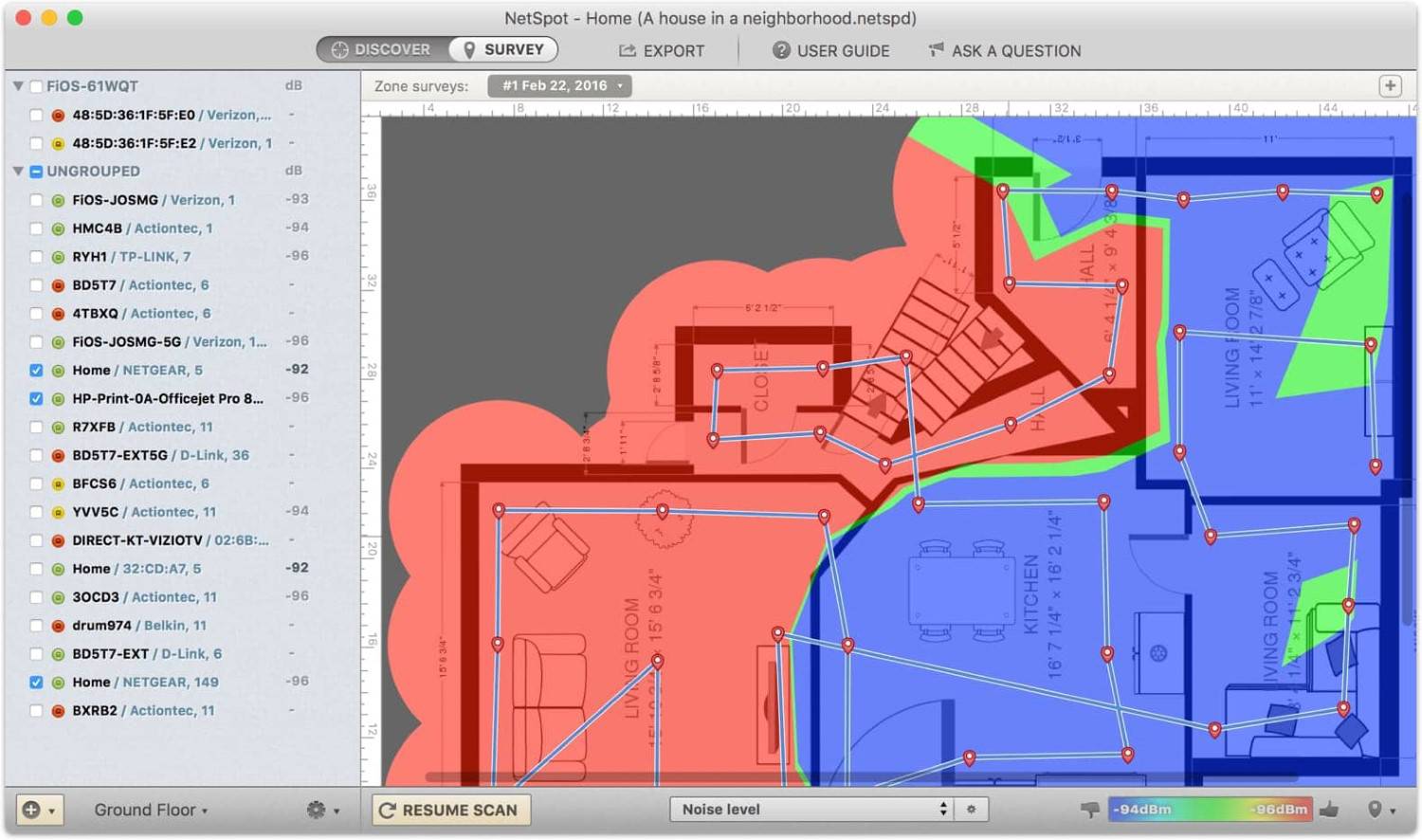Open the zone survey snapshot dropdown

pos(560,85)
